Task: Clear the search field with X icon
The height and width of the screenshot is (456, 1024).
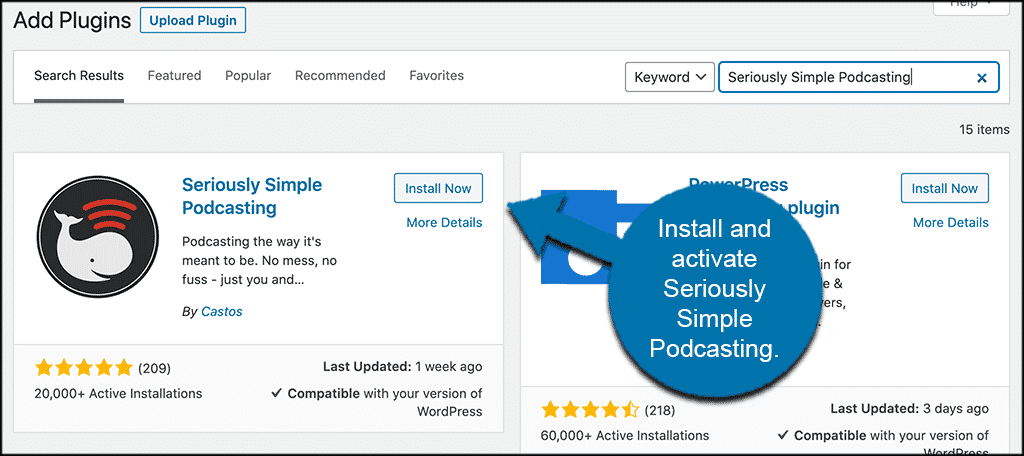Action: (982, 78)
